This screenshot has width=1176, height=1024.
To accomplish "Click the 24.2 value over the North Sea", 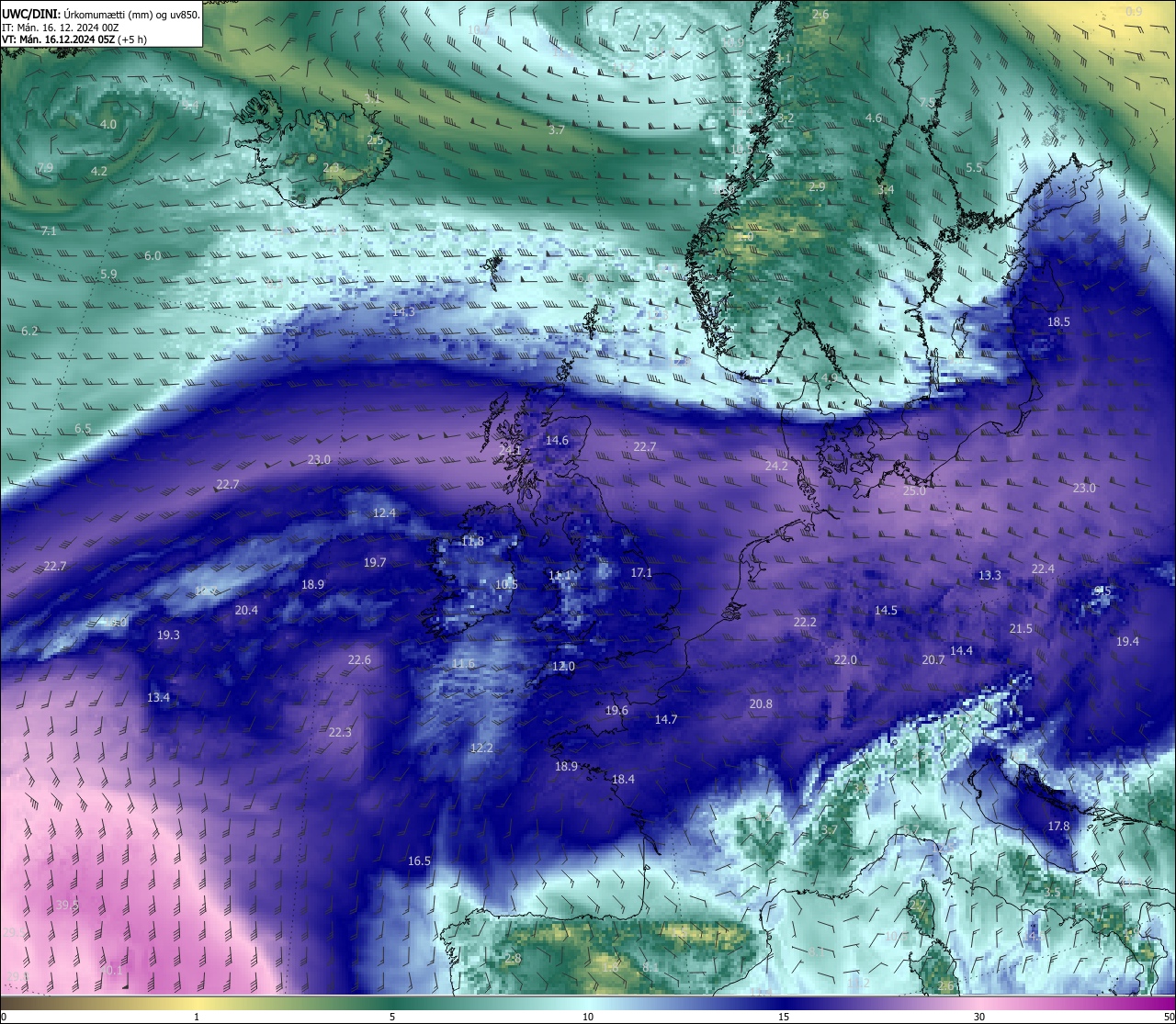I will [776, 467].
